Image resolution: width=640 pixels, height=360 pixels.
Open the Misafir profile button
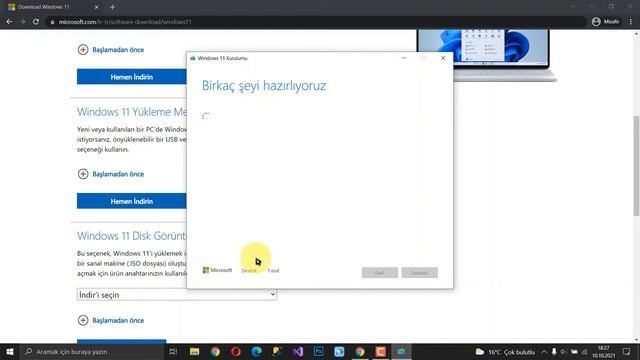point(606,22)
